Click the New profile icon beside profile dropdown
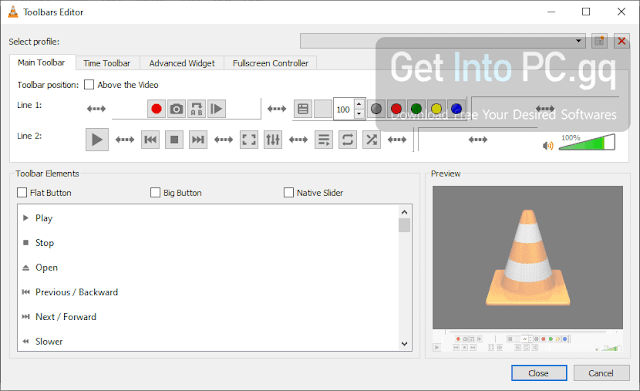Screen dimensions: 640x391 (x=599, y=41)
